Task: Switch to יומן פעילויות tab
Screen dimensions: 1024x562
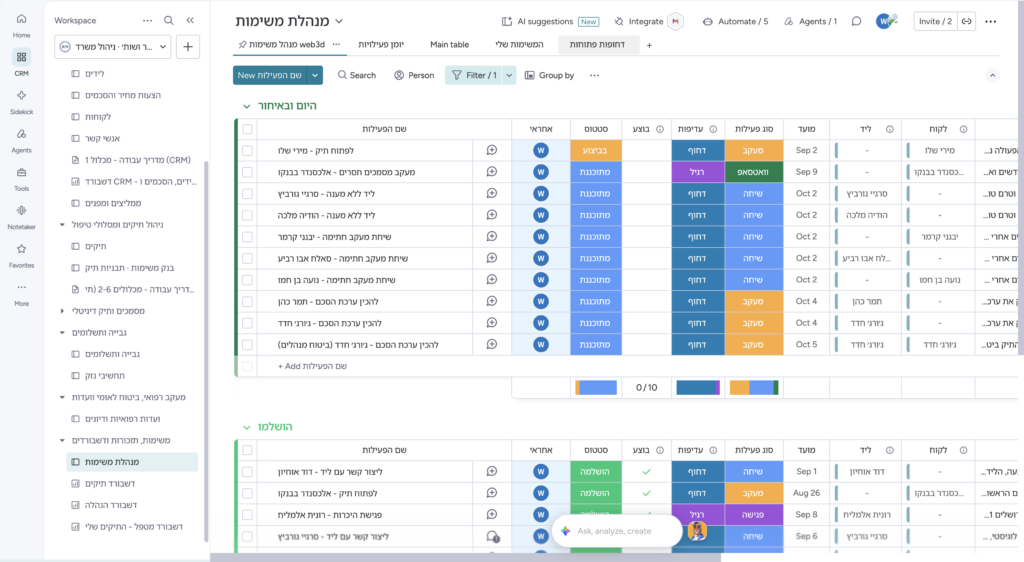Action: 381,44
